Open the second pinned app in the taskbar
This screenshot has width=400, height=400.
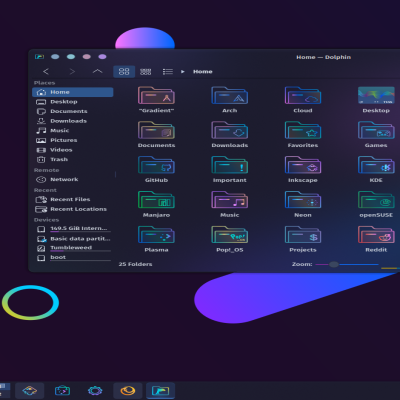point(62,390)
